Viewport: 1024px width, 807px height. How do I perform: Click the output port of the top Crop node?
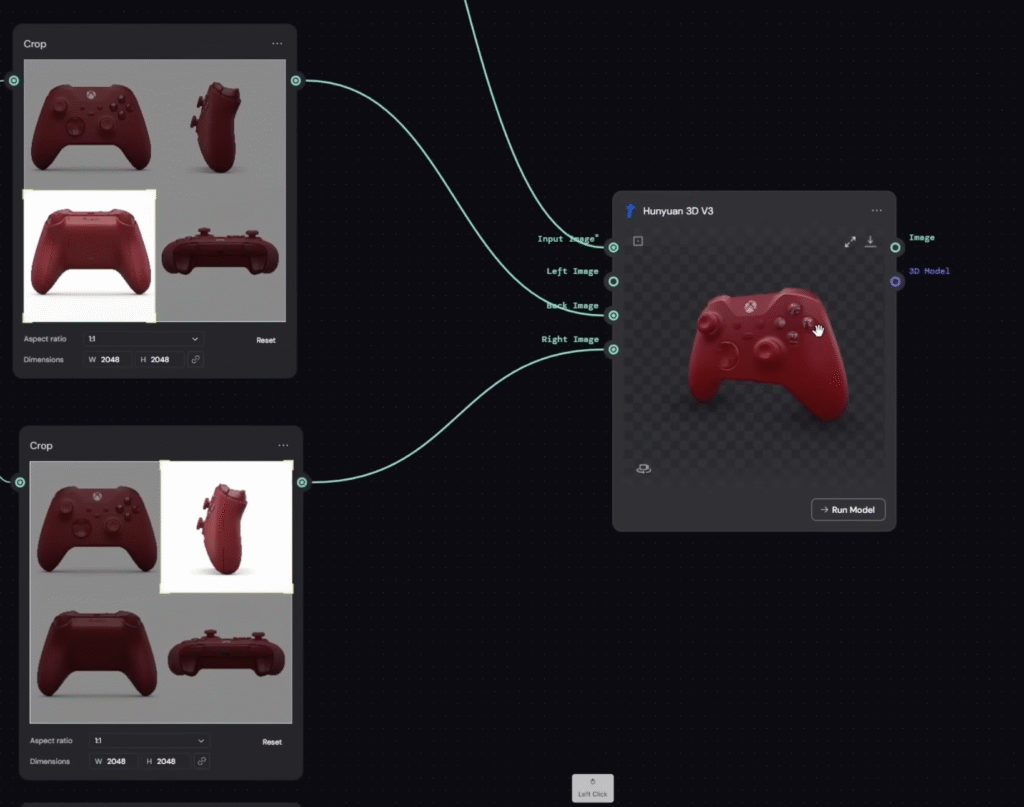[x=296, y=81]
